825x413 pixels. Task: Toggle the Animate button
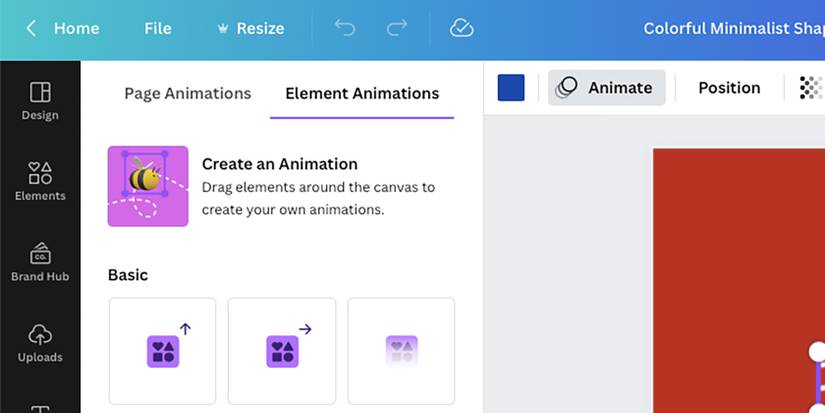[608, 88]
